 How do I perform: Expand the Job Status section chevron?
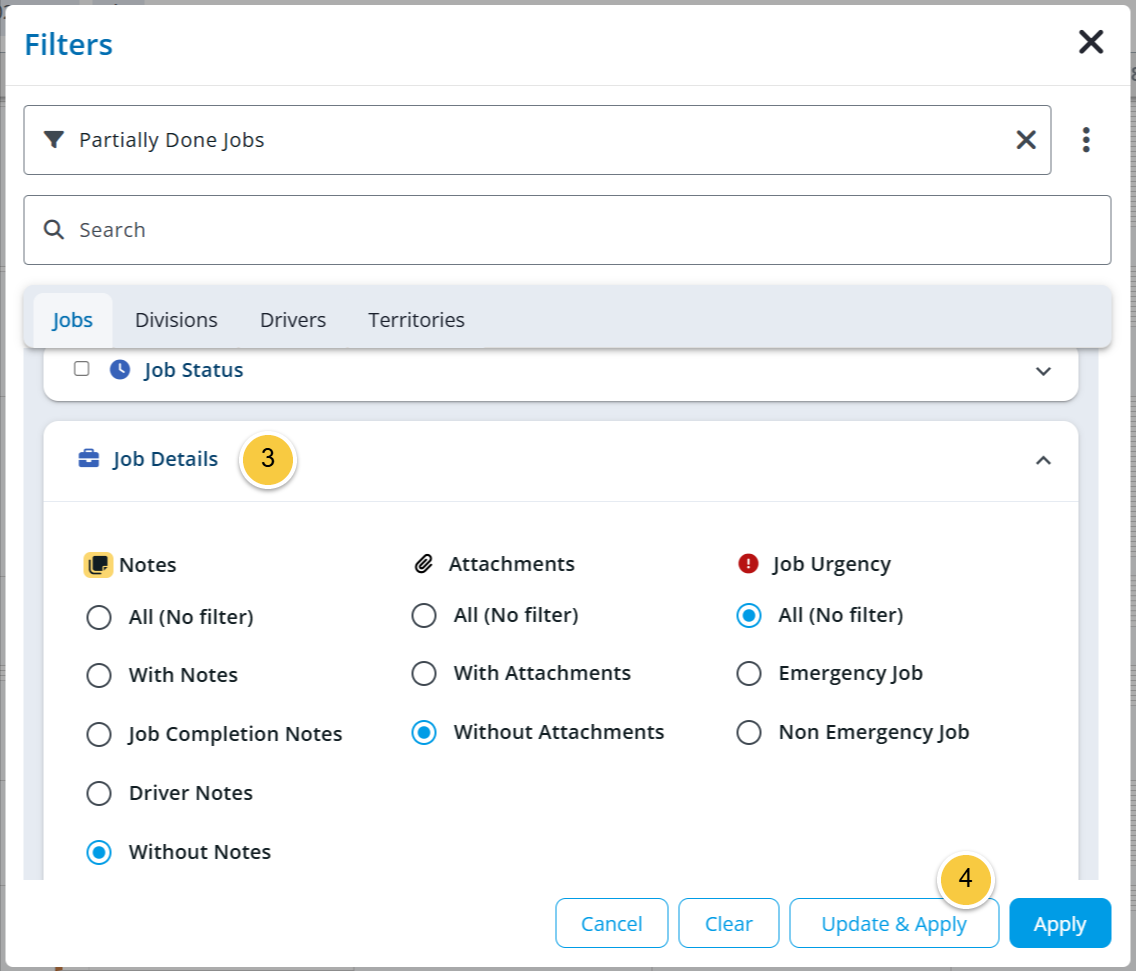(1043, 371)
